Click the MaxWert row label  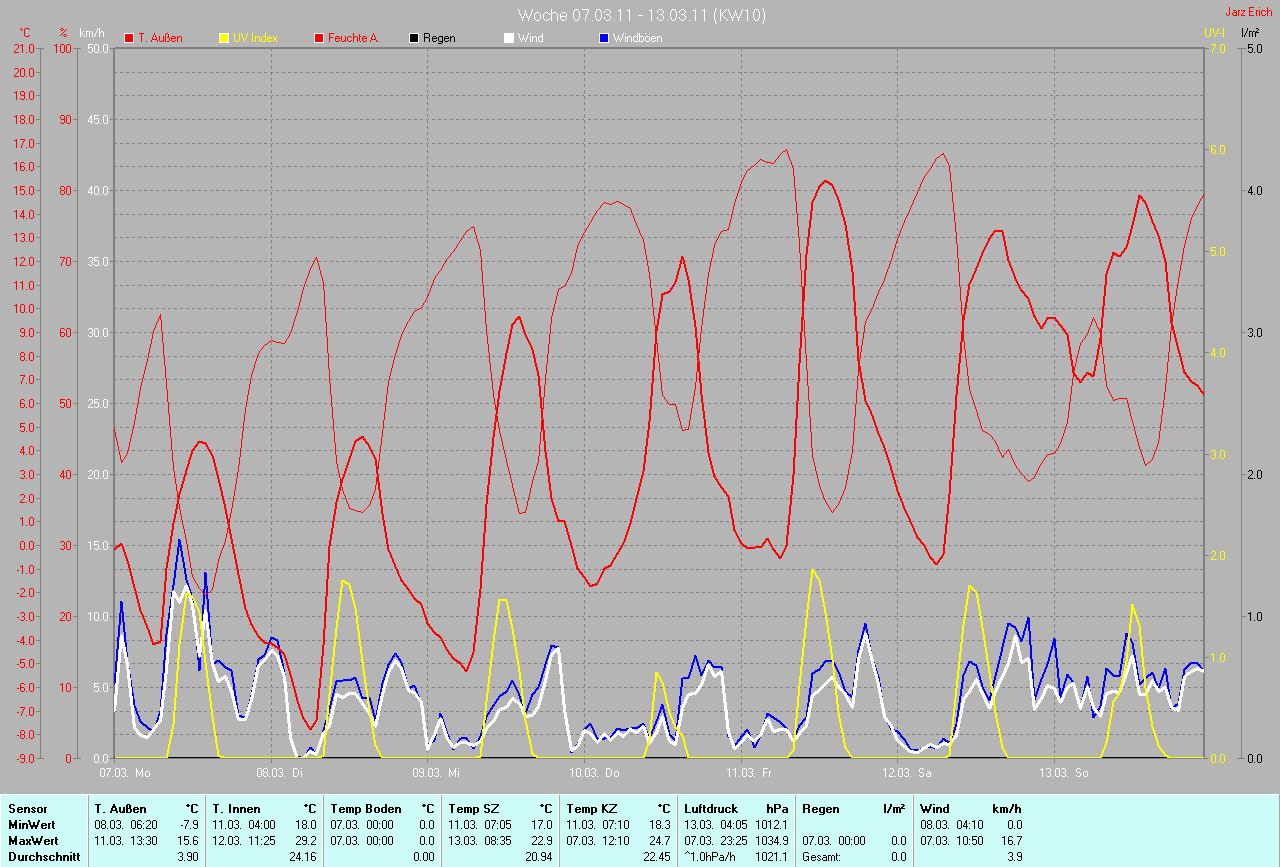[34, 840]
